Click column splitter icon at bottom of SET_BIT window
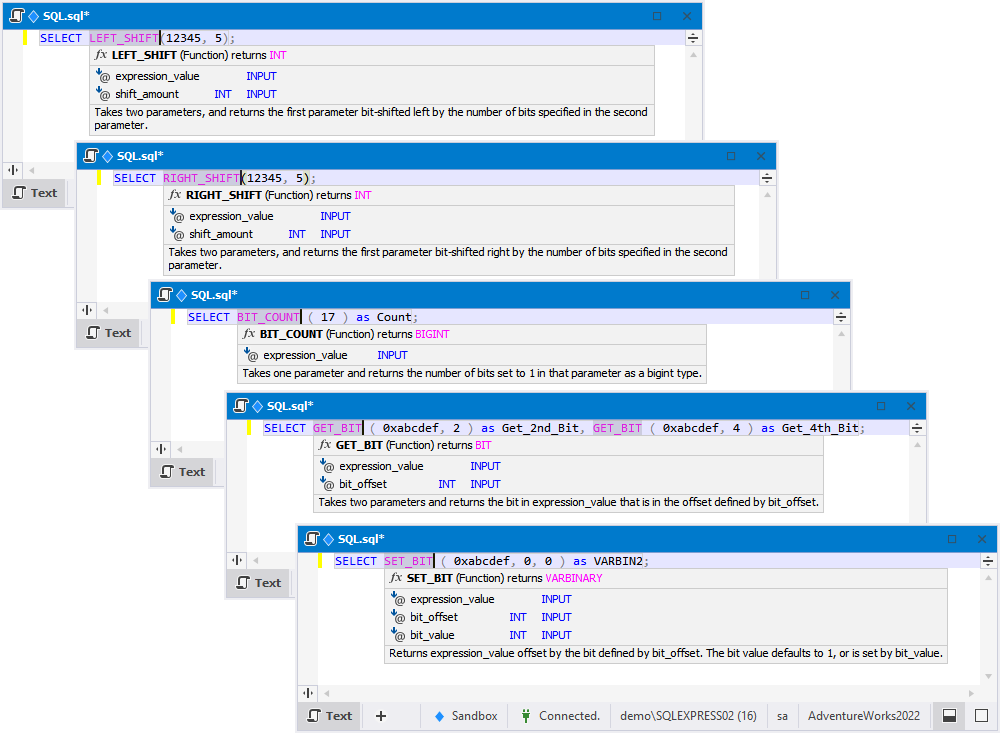 coord(308,693)
